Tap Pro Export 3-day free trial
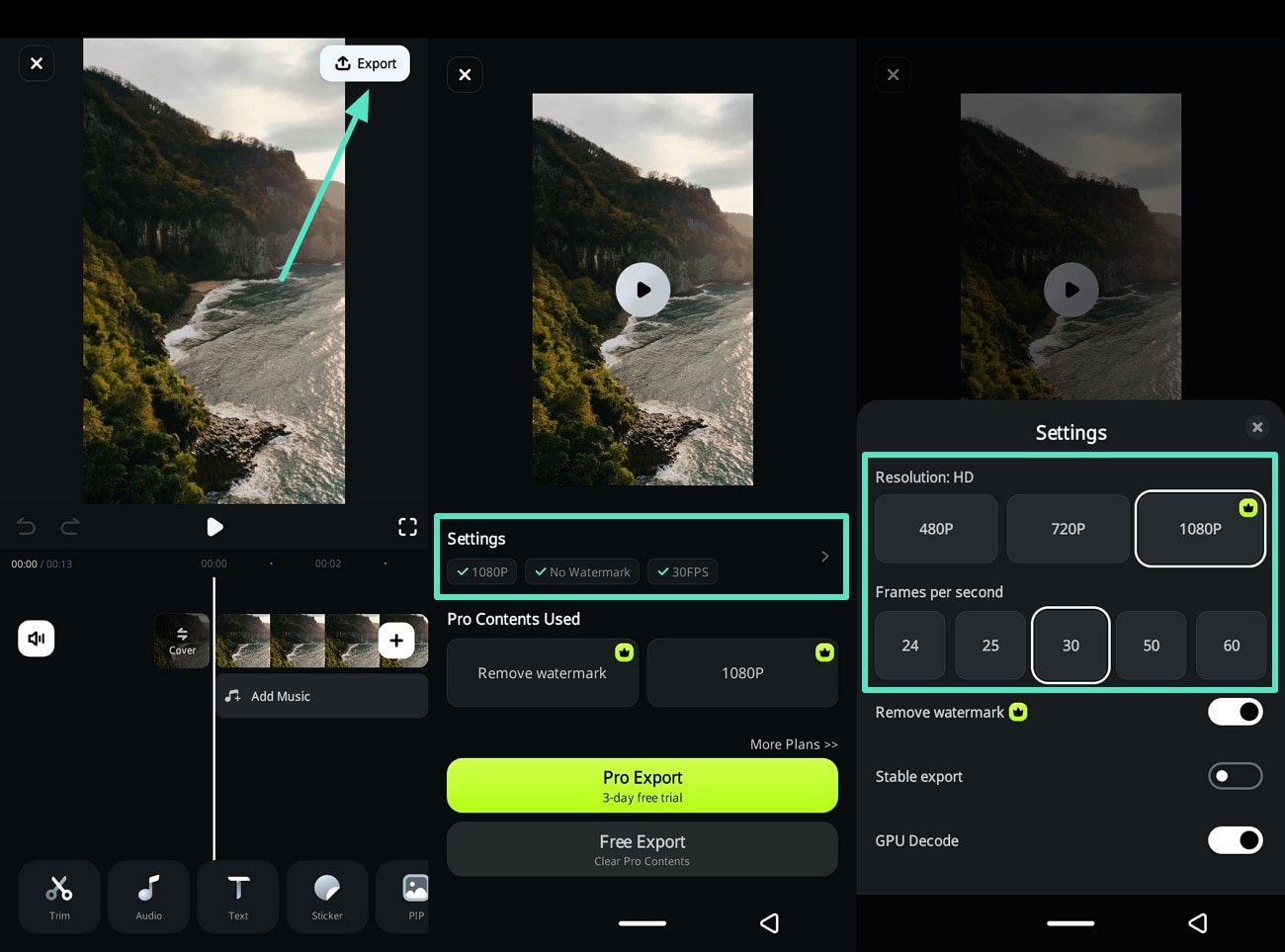 click(642, 786)
